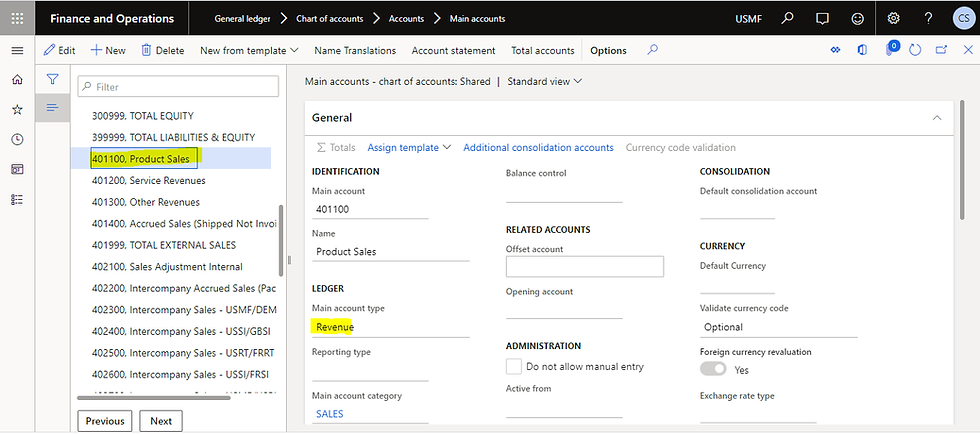Open form in new window icon
This screenshot has width=980, height=434.
coord(941,50)
